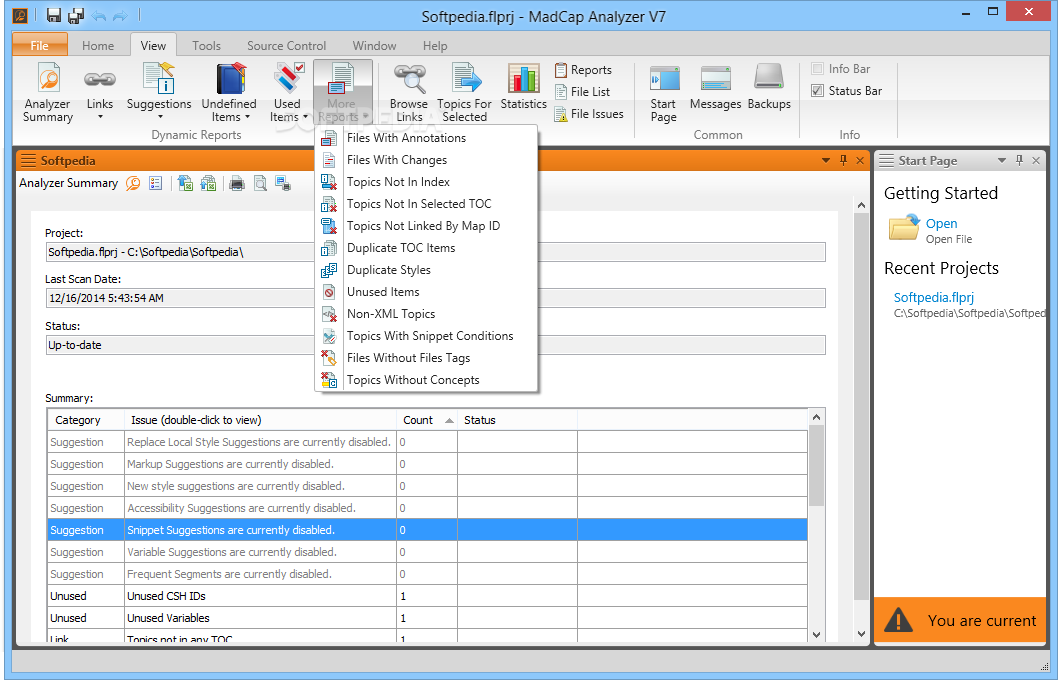Switch to the Home ribbon tab
Viewport: 1058px width, 680px height.
[98, 45]
